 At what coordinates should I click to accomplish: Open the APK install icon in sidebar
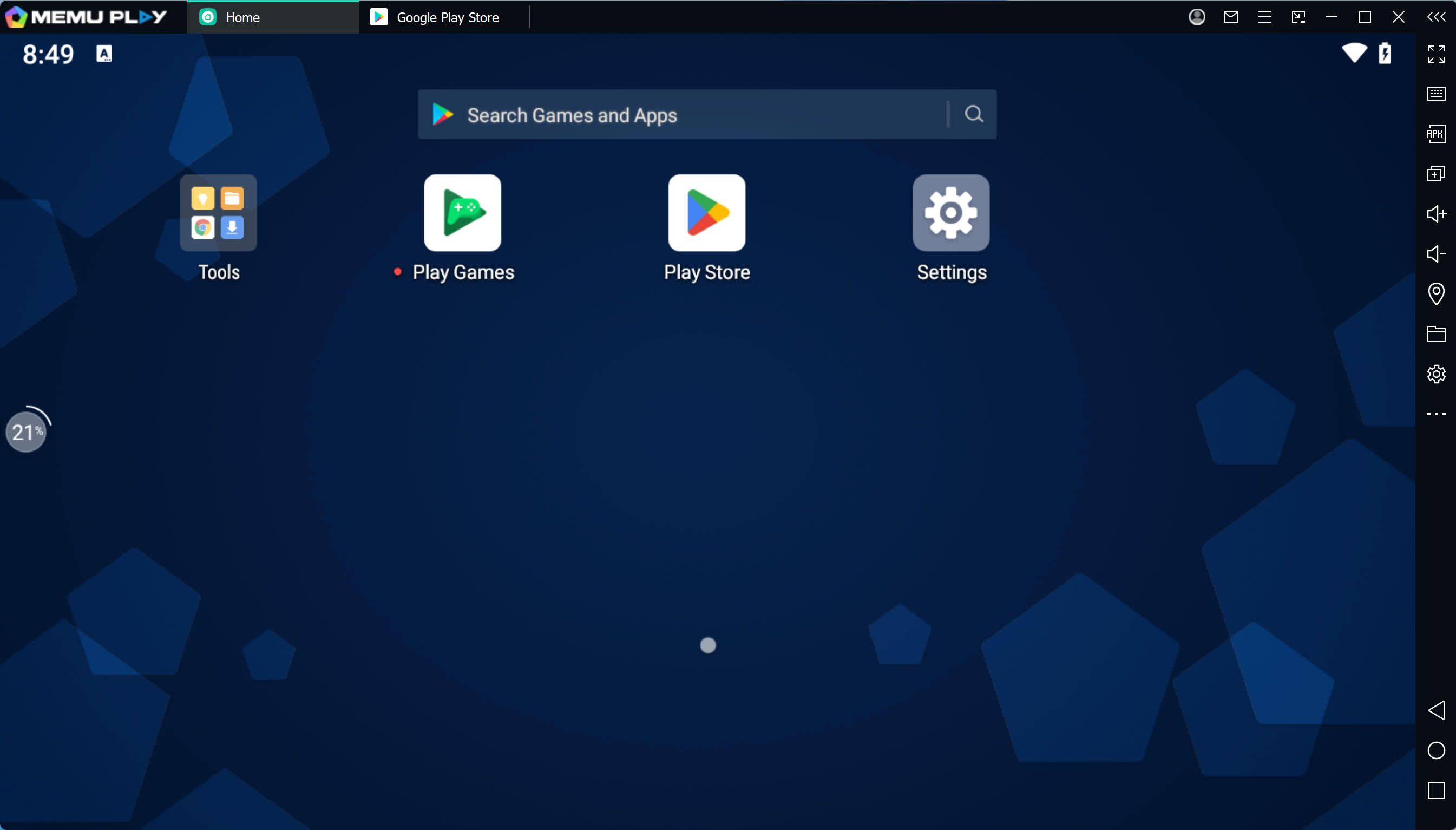[x=1435, y=134]
